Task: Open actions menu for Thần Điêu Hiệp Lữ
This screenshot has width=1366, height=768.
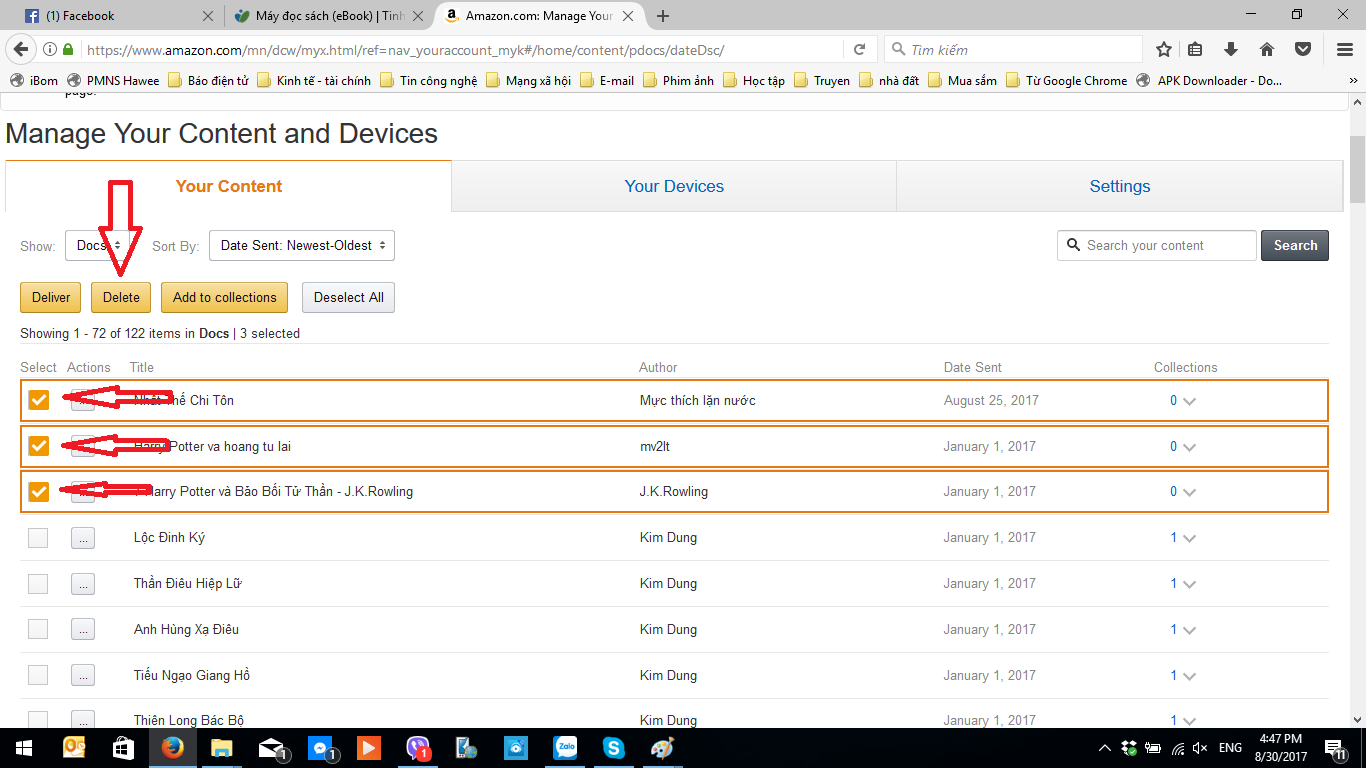Action: click(83, 584)
